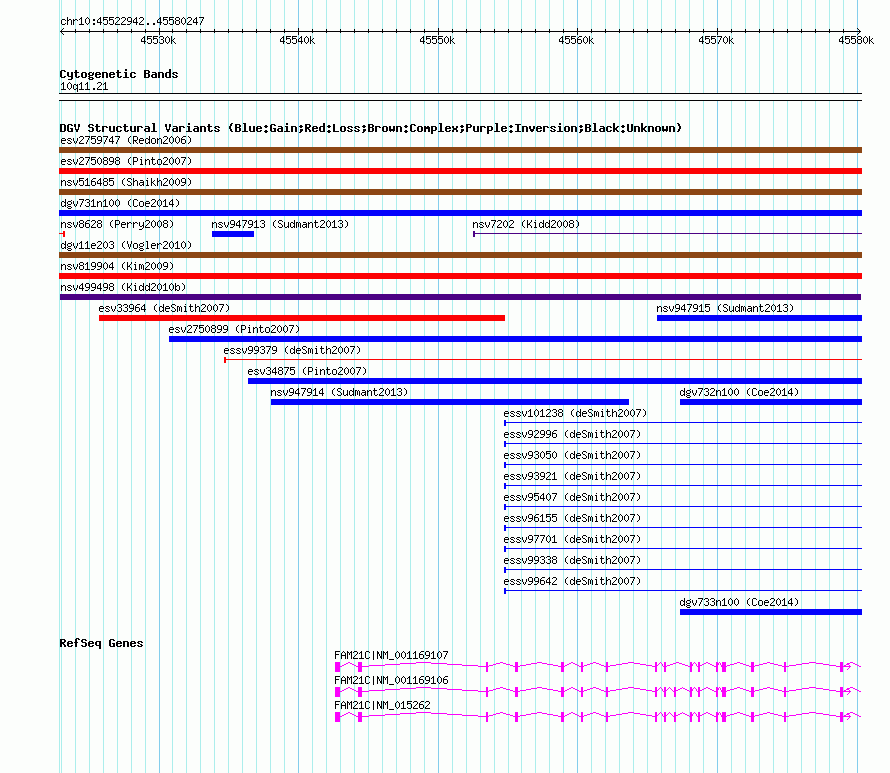Select the essv99379 (deSmith2007) label

(292, 350)
